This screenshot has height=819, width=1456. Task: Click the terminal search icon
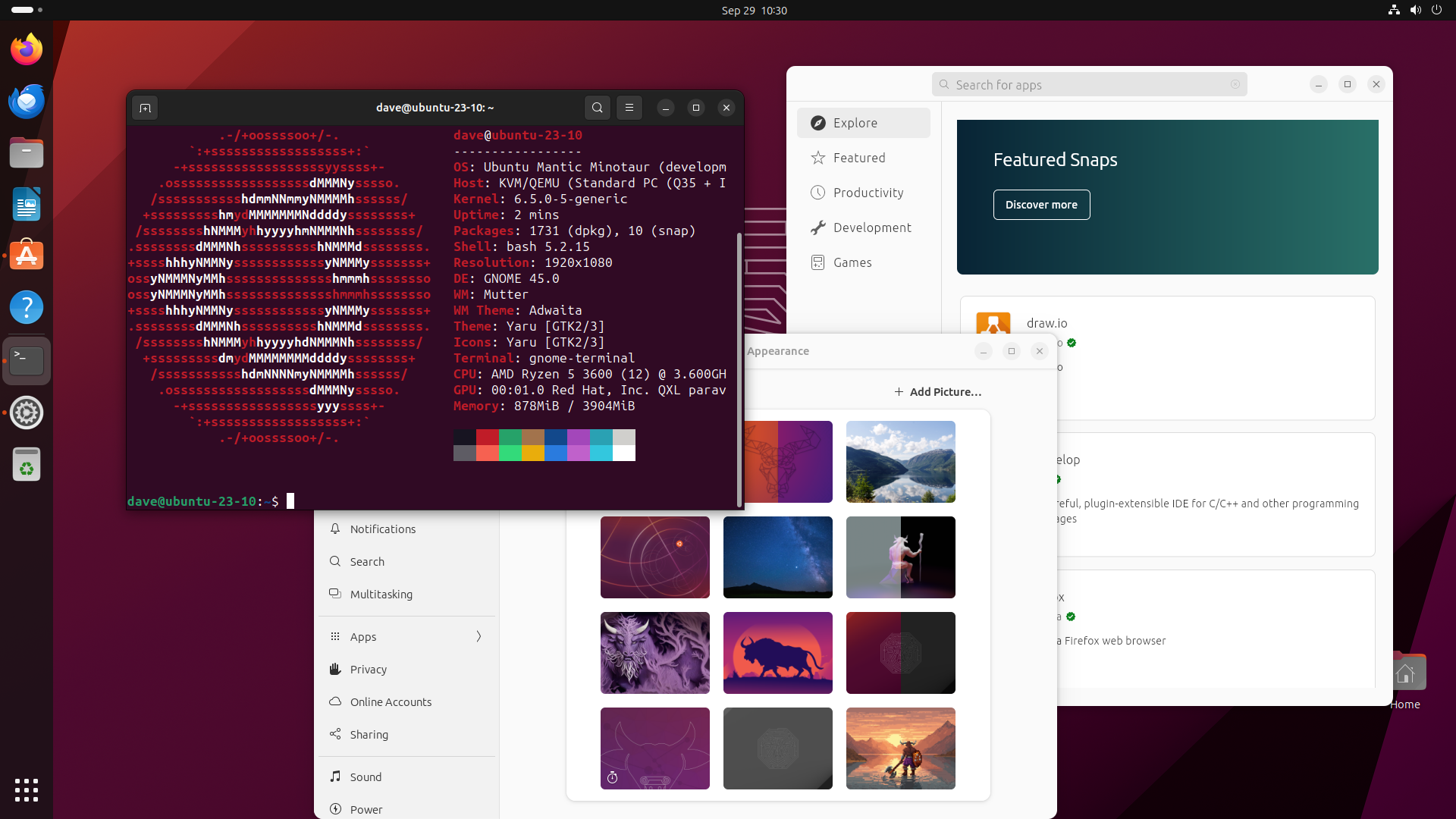pyautogui.click(x=598, y=108)
